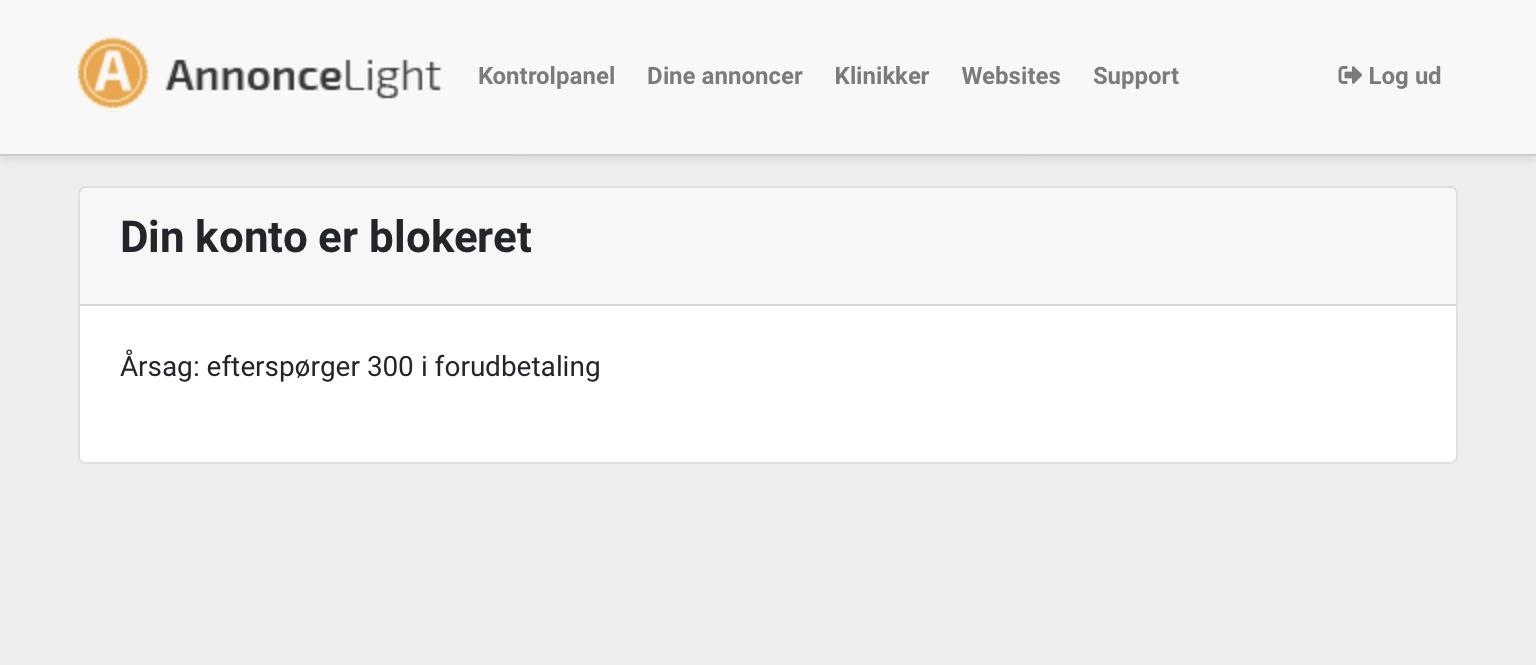Open the Support page
Image resolution: width=1536 pixels, height=665 pixels.
[1136, 77]
